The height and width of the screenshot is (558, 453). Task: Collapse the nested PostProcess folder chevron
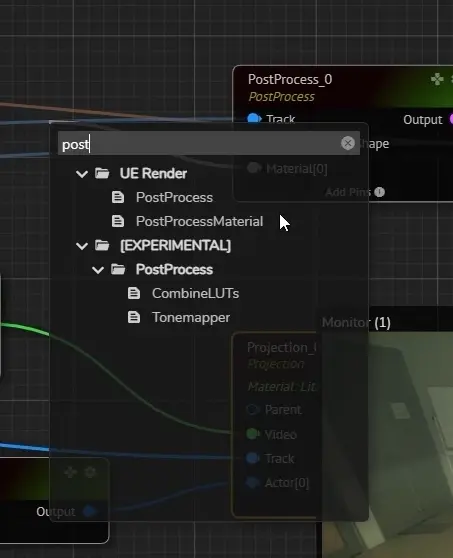pyautogui.click(x=98, y=270)
